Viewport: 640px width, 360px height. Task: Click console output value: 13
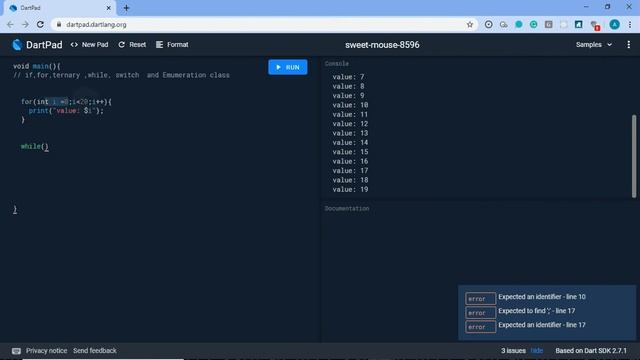coord(350,133)
